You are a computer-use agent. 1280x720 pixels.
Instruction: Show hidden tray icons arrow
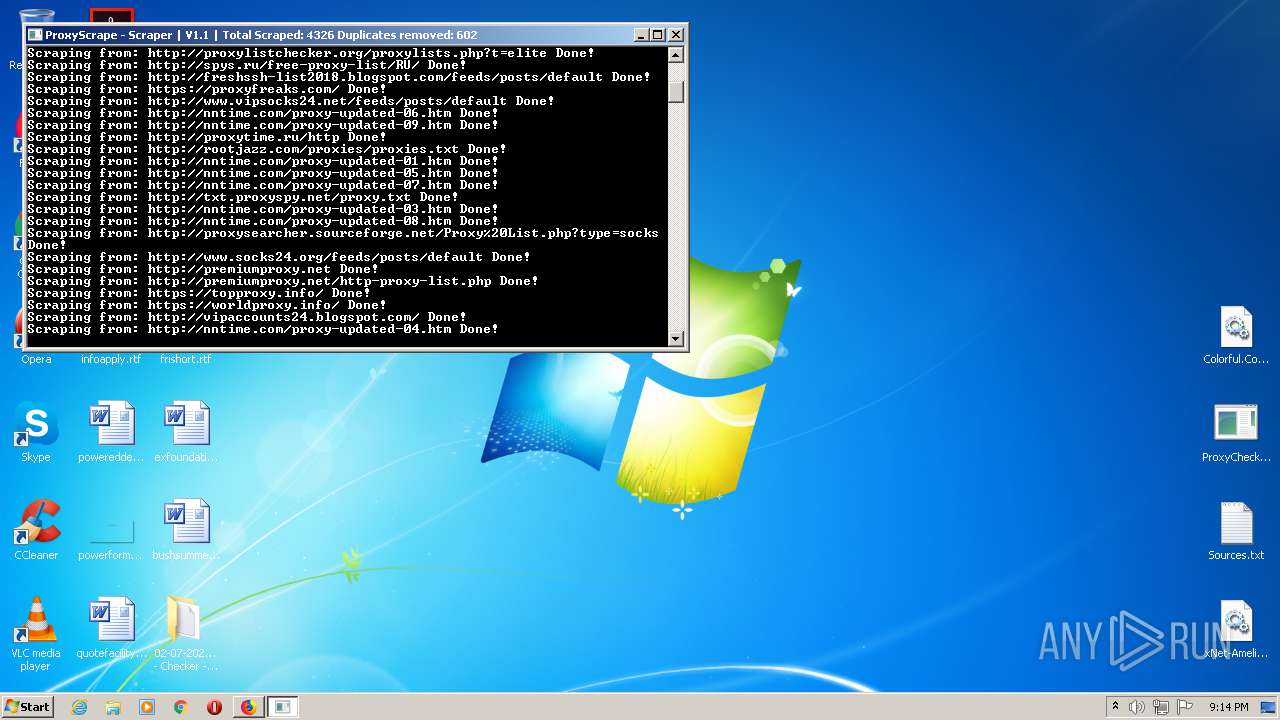(1115, 706)
